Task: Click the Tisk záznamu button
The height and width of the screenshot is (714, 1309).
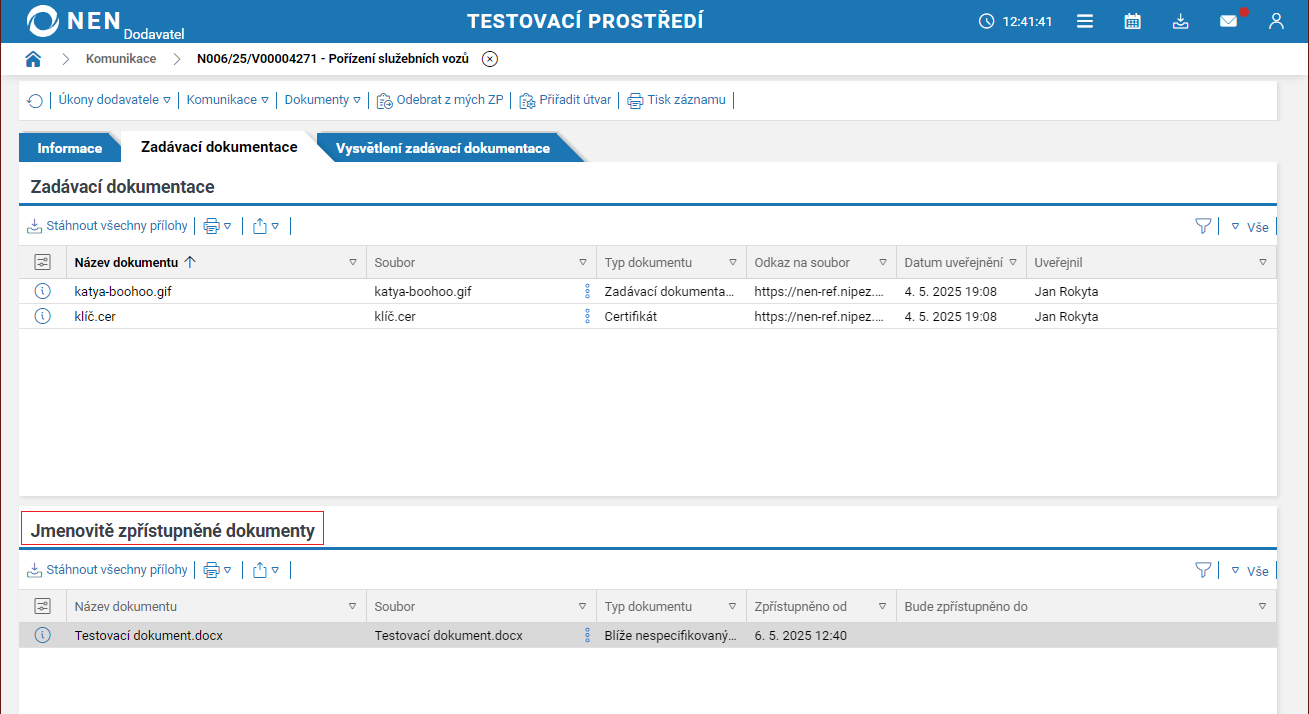Action: point(677,100)
